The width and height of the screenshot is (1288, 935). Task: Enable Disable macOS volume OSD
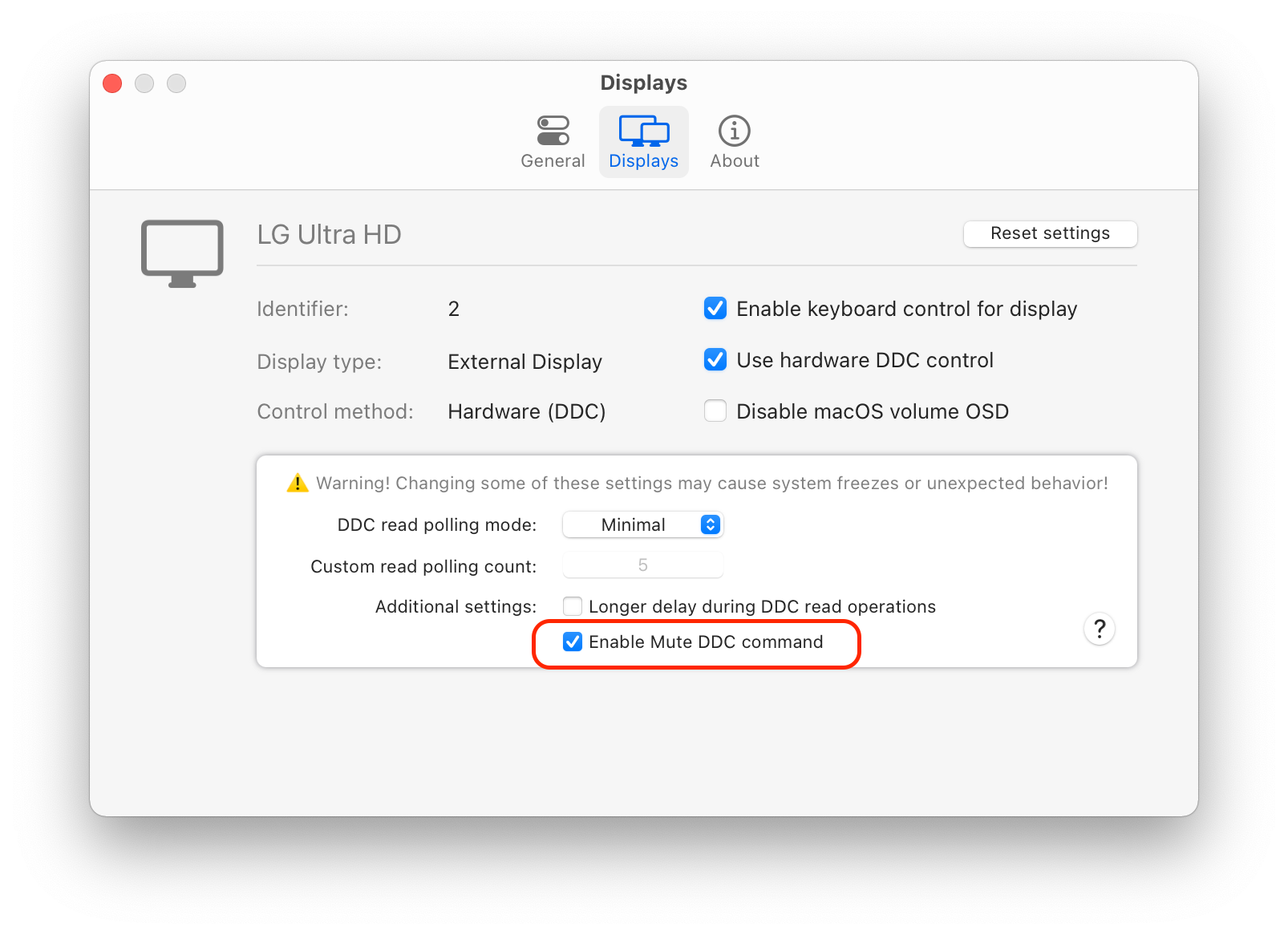(x=715, y=411)
